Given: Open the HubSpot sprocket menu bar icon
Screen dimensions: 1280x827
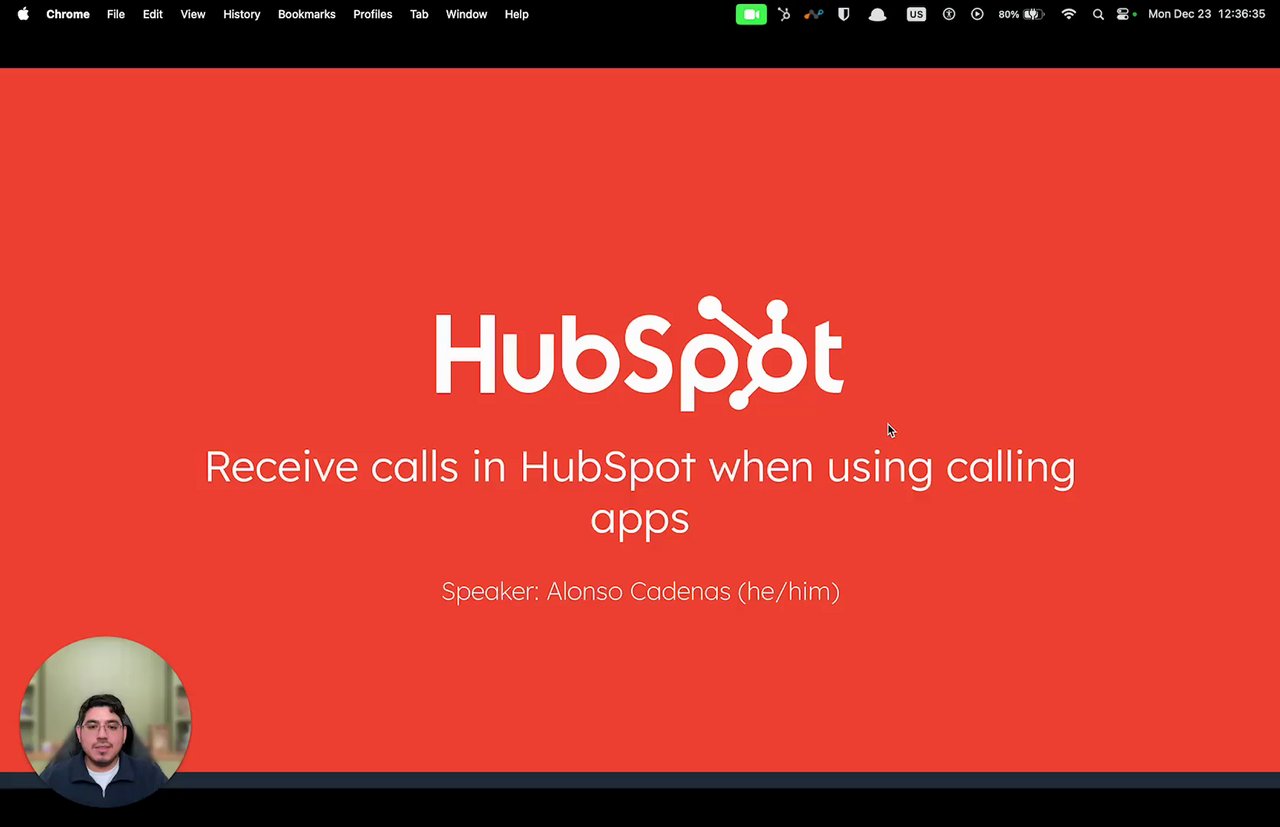Looking at the screenshot, I should coord(784,14).
